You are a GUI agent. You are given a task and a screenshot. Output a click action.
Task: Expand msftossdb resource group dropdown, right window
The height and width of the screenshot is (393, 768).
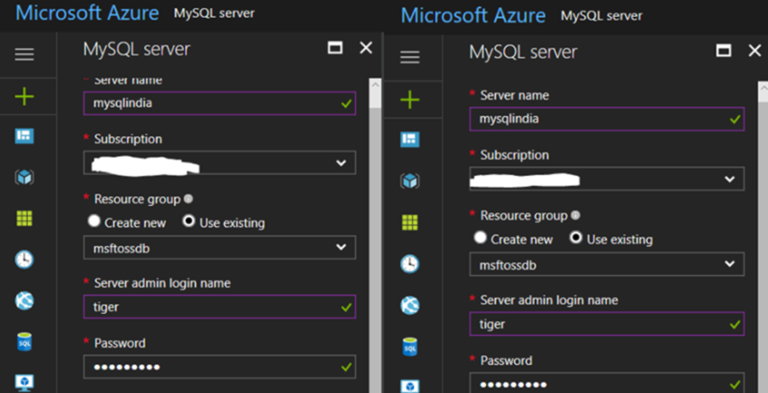pyautogui.click(x=607, y=265)
